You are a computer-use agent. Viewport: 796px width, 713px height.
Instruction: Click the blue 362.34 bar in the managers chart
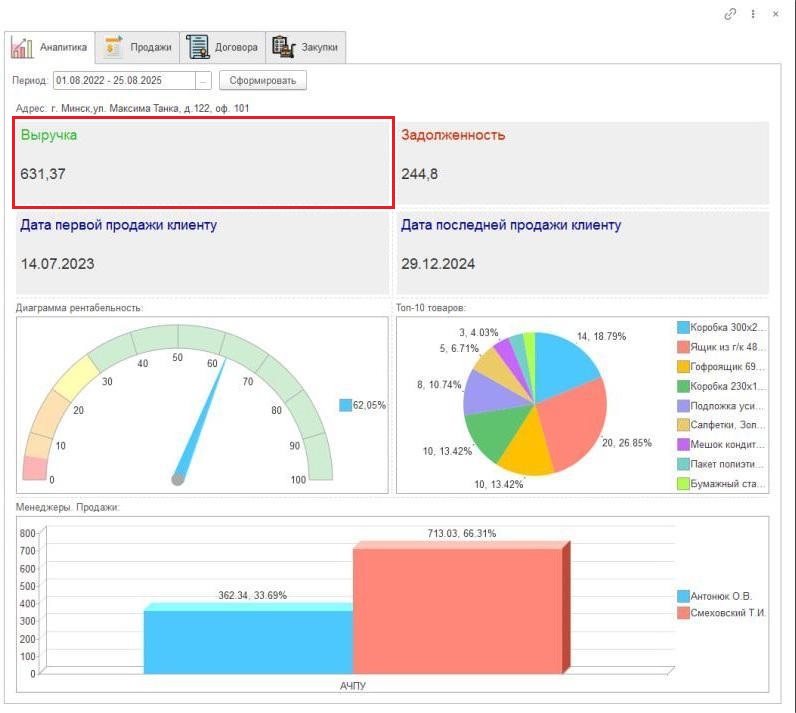[248, 640]
